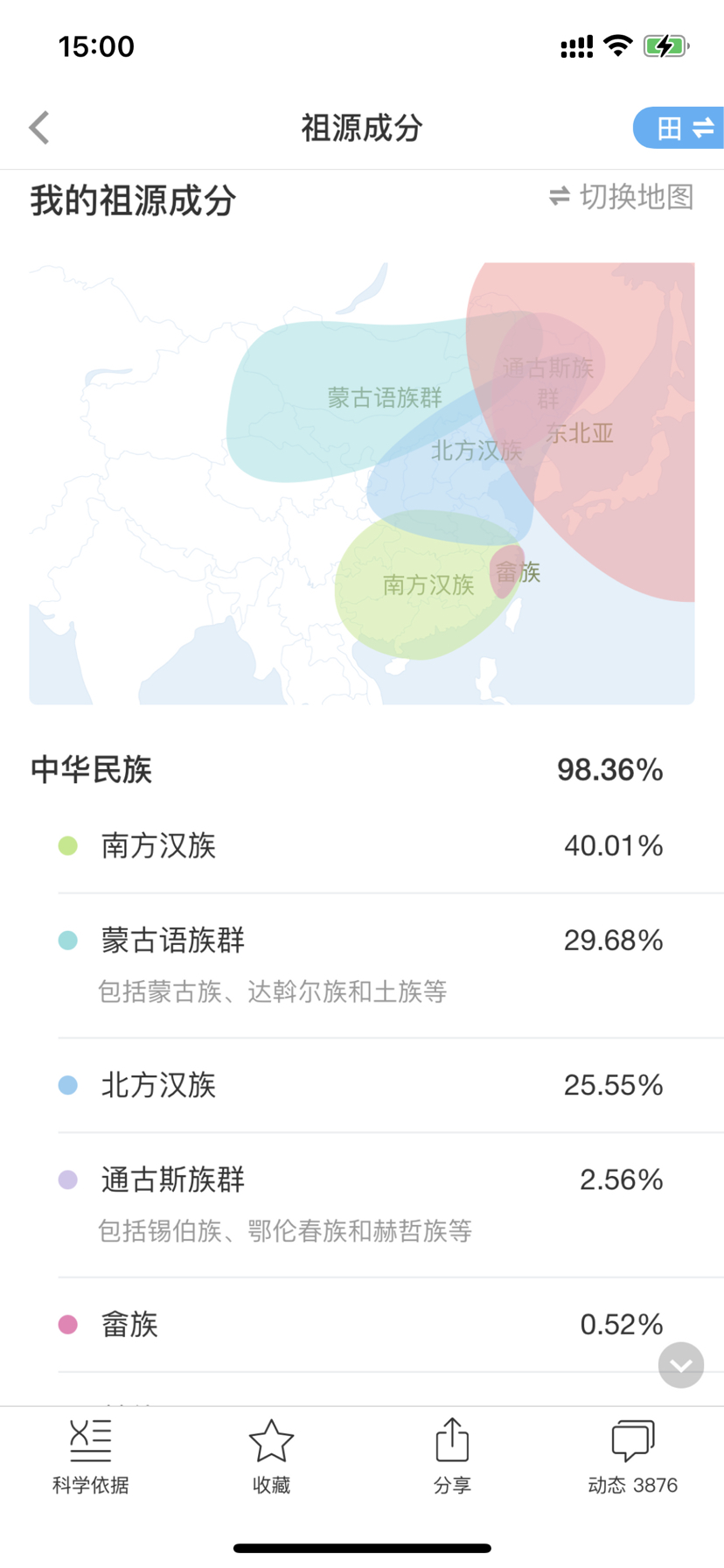Screen dimensions: 724x1568
Task: Select the 南方汉族 40.01% row
Action: [x=361, y=846]
